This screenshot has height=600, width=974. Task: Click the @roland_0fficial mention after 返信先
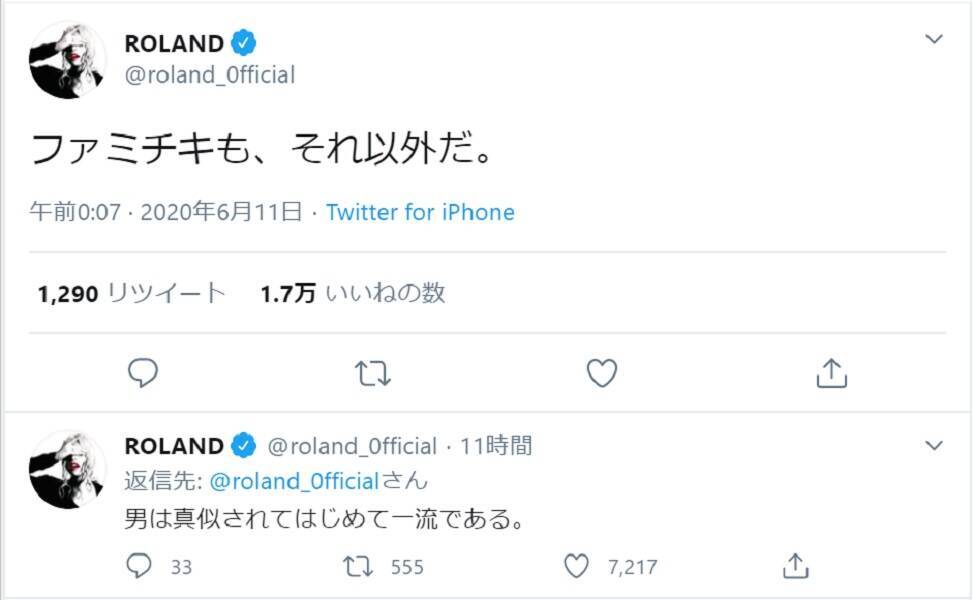tap(295, 481)
